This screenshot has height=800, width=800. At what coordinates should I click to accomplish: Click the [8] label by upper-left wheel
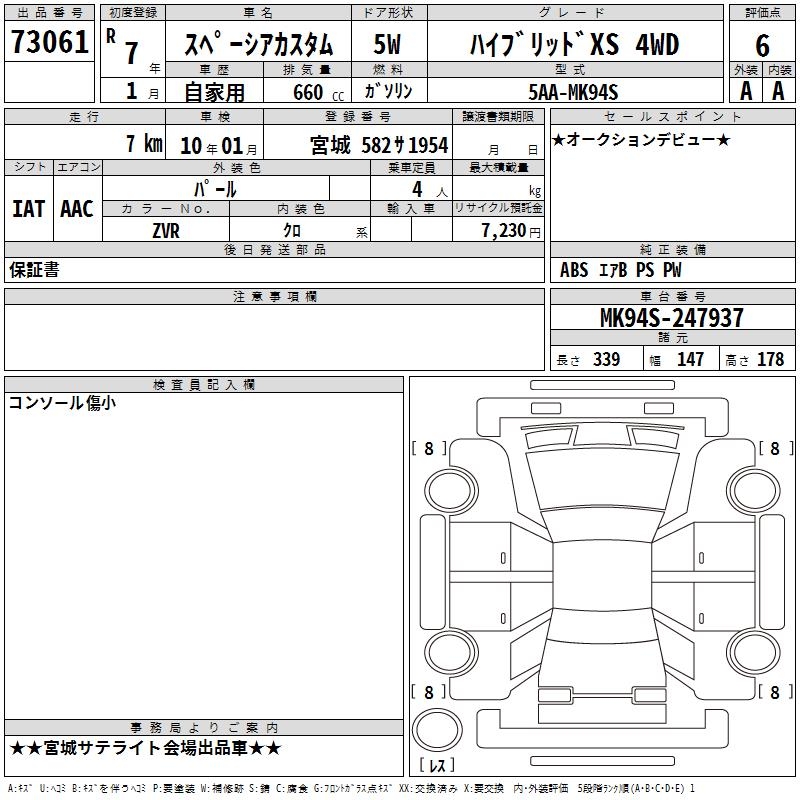coord(429,448)
